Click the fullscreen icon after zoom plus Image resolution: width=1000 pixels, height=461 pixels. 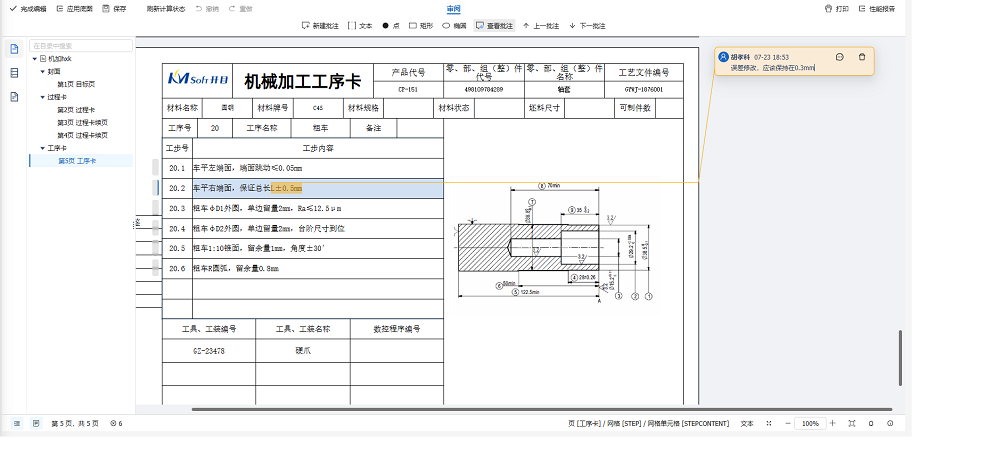(x=852, y=423)
